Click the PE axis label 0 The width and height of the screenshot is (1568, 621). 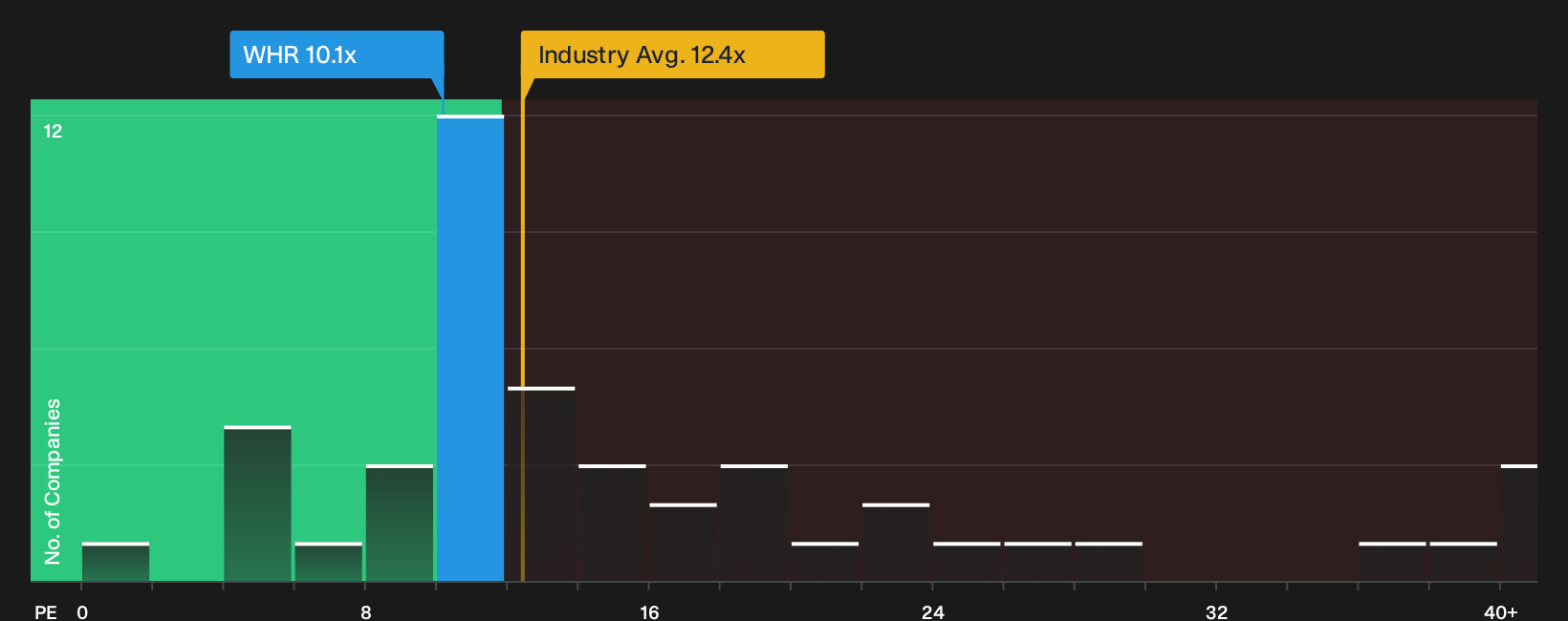point(82,611)
